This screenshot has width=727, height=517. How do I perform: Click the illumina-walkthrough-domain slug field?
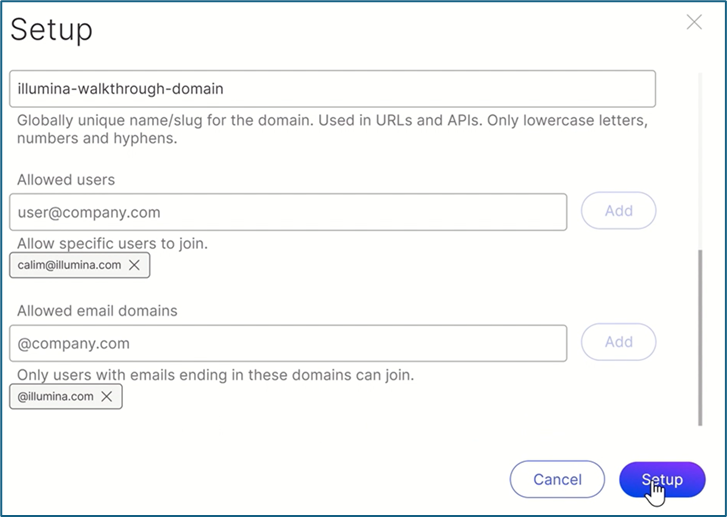[x=332, y=89]
